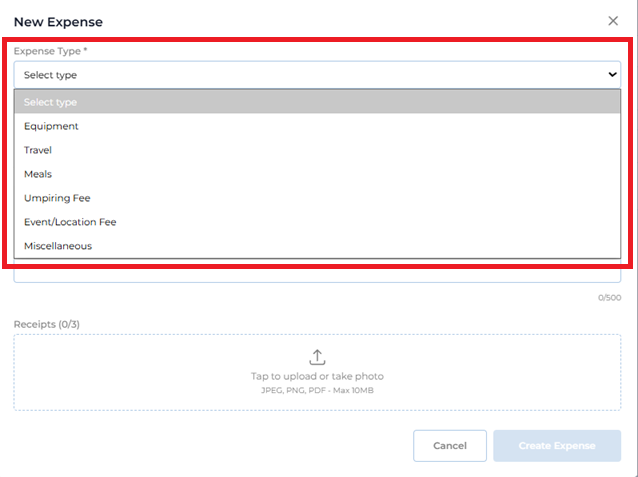Open the Expense Type dropdown

pos(317,75)
